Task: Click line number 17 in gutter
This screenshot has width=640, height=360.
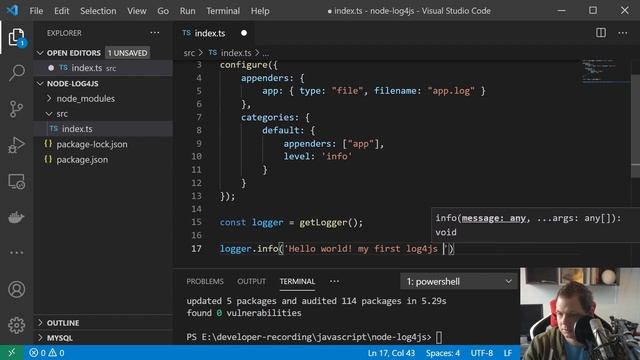Action: click(196, 249)
